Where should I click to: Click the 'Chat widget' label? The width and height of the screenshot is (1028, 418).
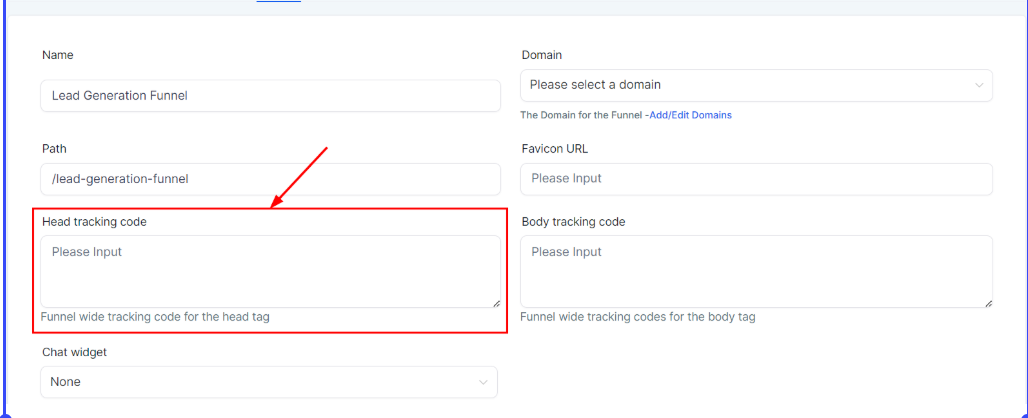click(74, 352)
